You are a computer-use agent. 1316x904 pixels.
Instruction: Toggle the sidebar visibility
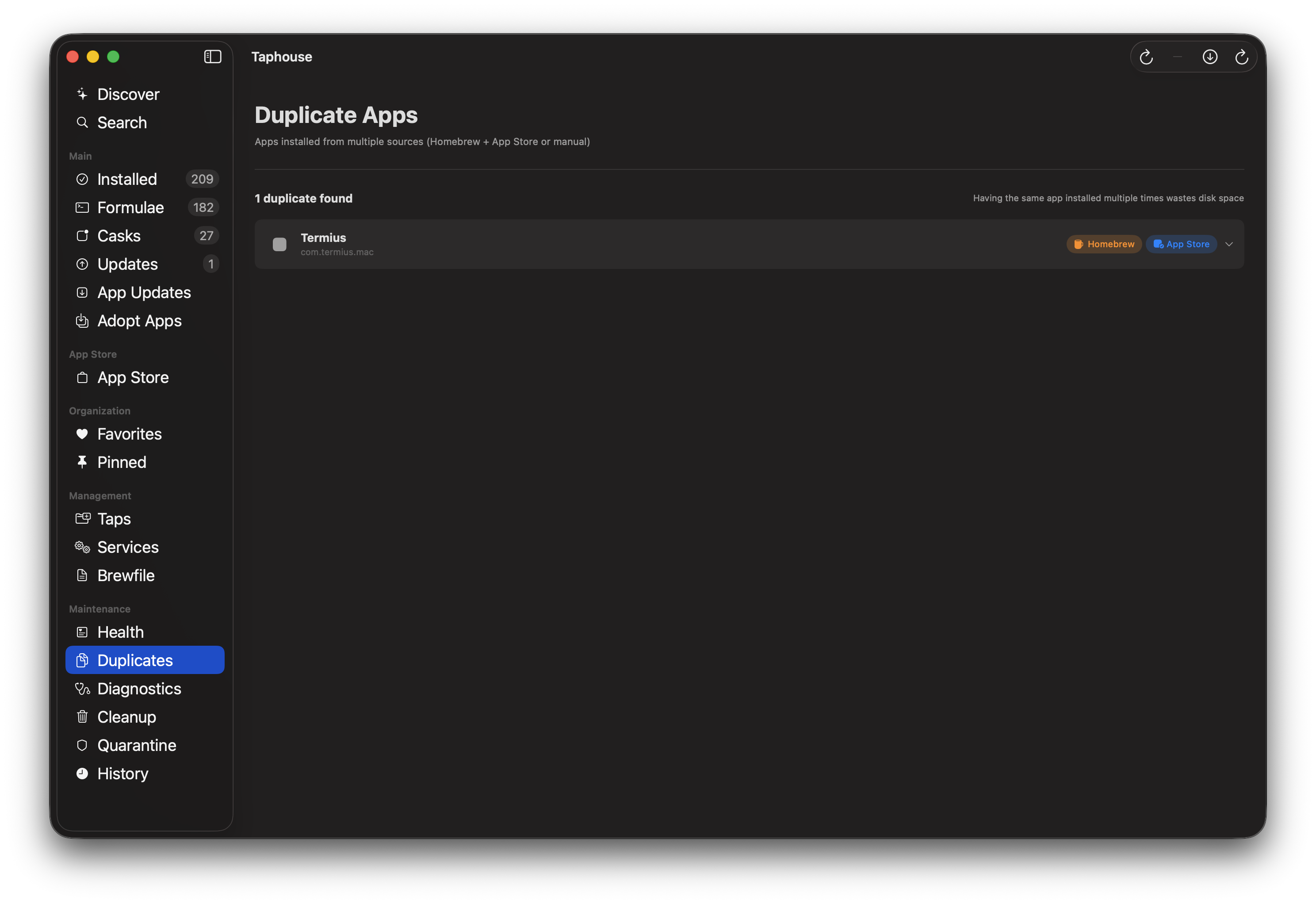(x=212, y=56)
